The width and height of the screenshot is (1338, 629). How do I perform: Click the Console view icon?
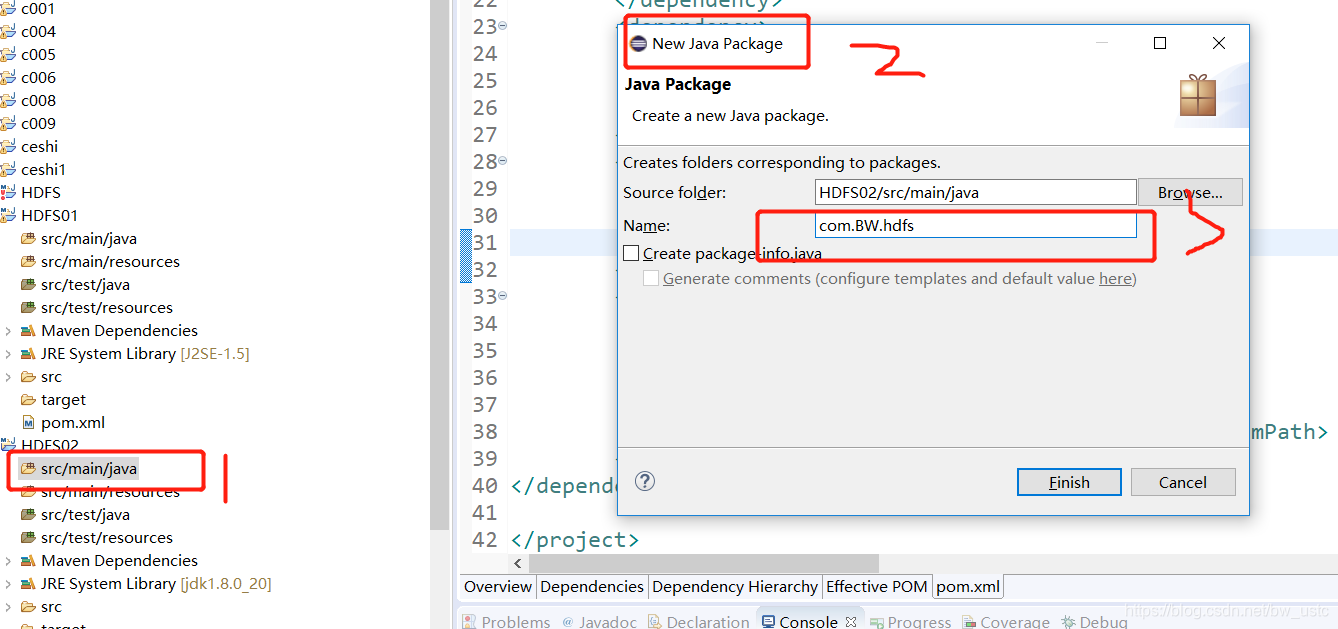click(x=768, y=622)
